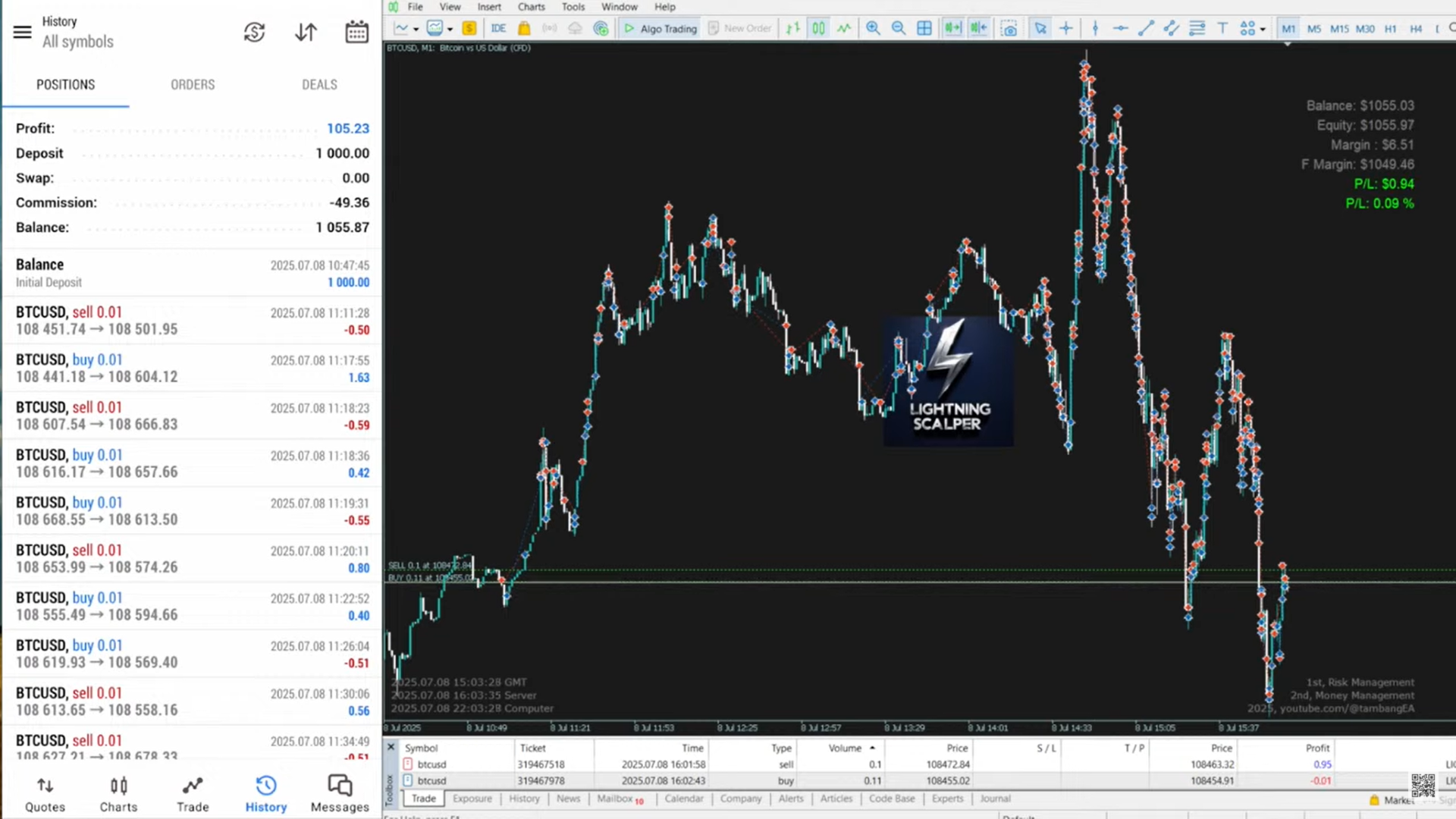Screen dimensions: 1456x819
Task: Select the Crosshair tool
Action: (1065, 28)
